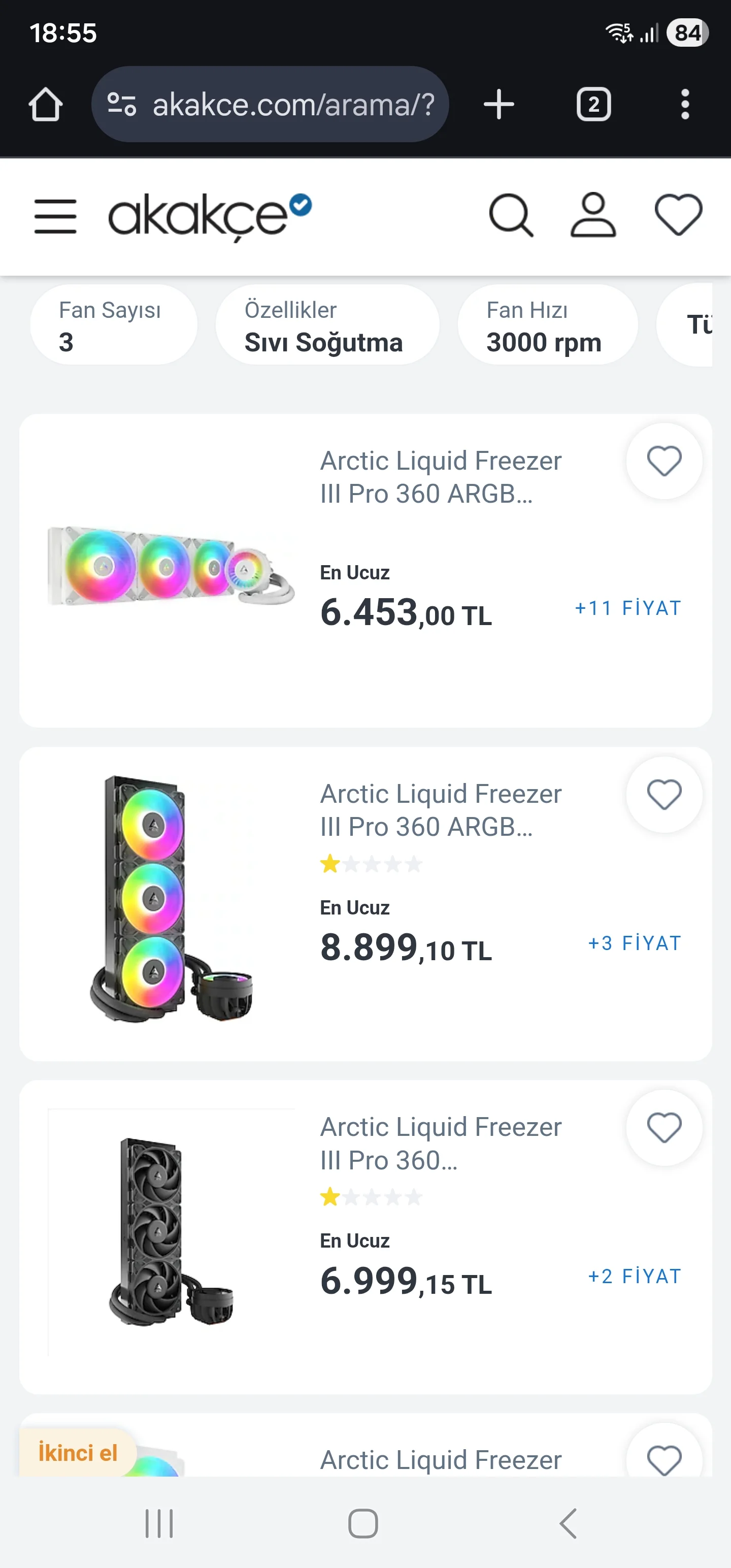Open a new browser tab
This screenshot has width=731, height=1568.
(499, 105)
